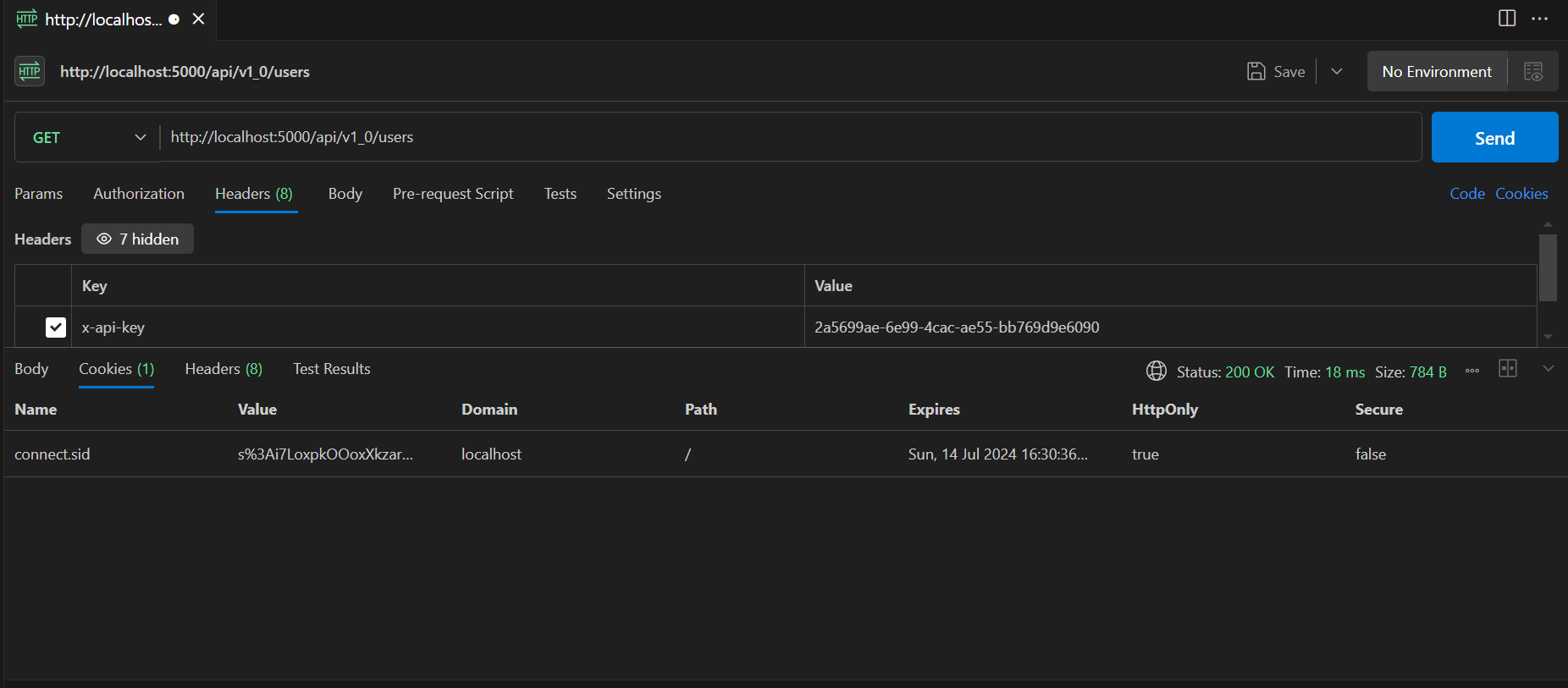Toggle the response pane layout icon
The width and height of the screenshot is (1568, 688).
click(x=1508, y=368)
